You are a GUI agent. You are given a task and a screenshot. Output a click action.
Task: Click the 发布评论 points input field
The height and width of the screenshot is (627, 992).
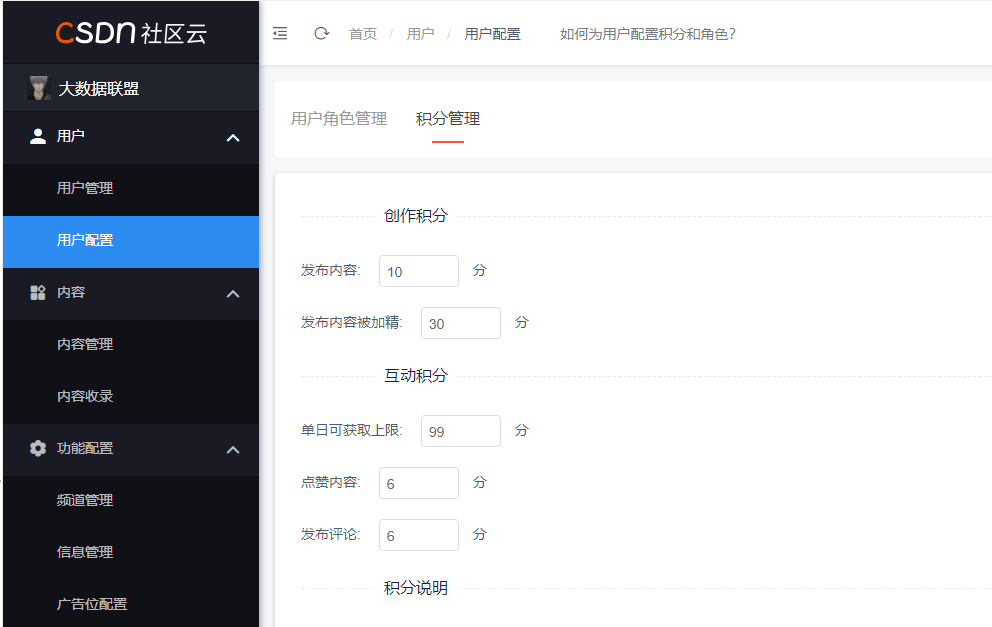coord(419,535)
